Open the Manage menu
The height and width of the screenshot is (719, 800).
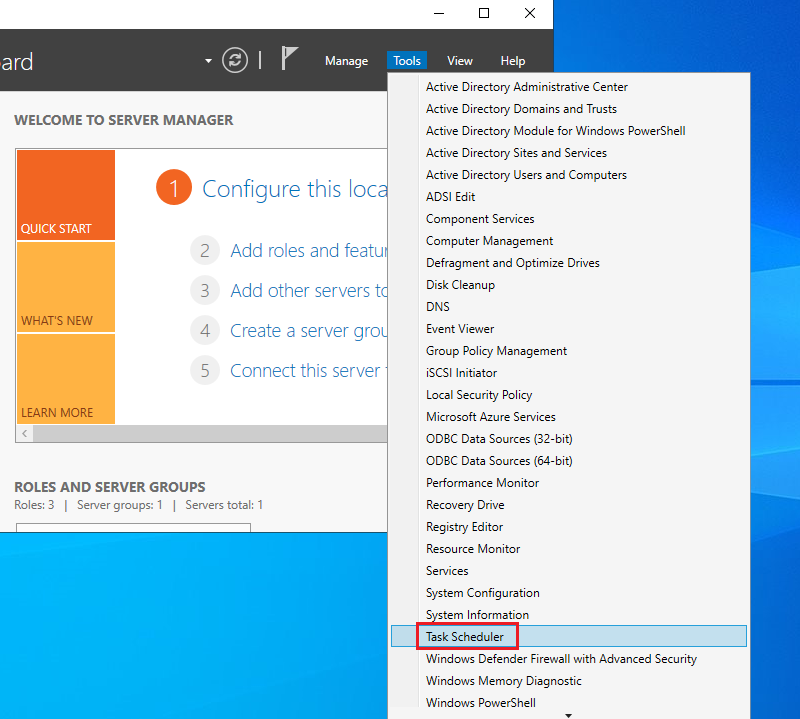coord(346,61)
